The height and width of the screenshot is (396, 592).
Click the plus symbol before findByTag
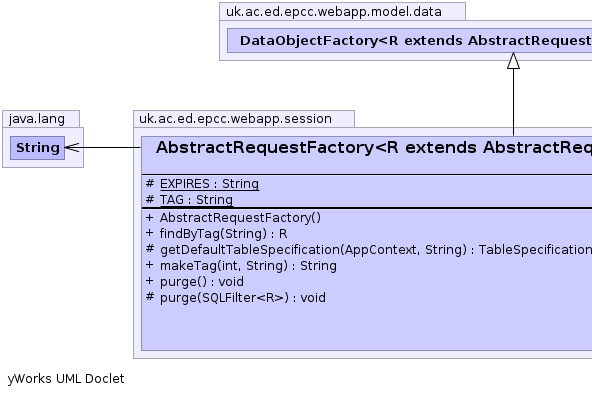(x=150, y=233)
